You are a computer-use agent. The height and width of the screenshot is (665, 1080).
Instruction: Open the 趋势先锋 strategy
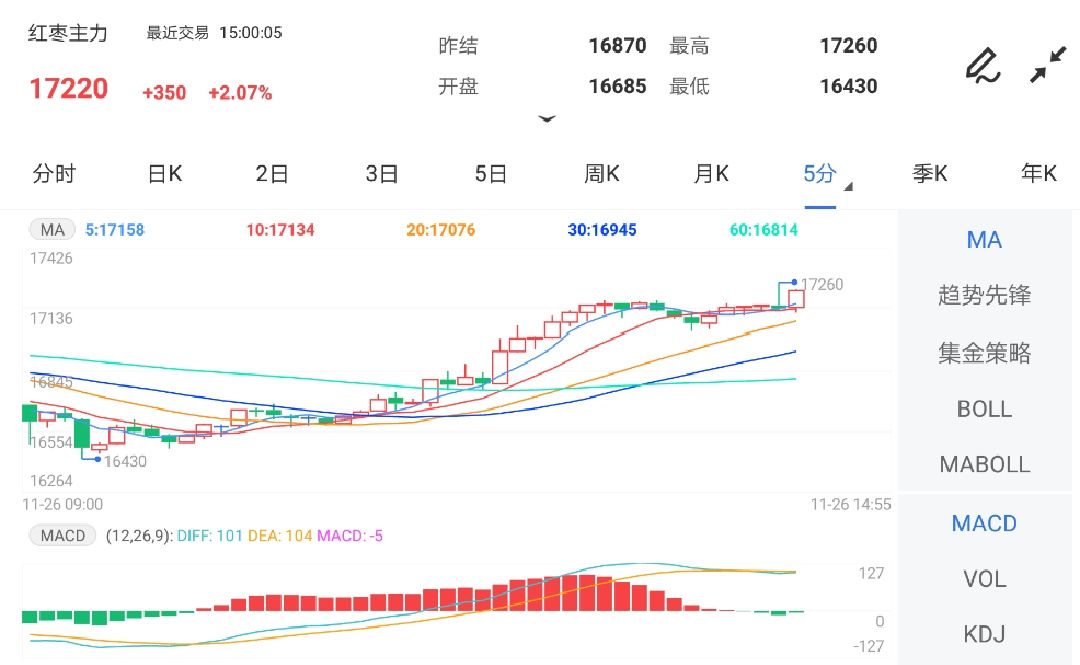(984, 295)
